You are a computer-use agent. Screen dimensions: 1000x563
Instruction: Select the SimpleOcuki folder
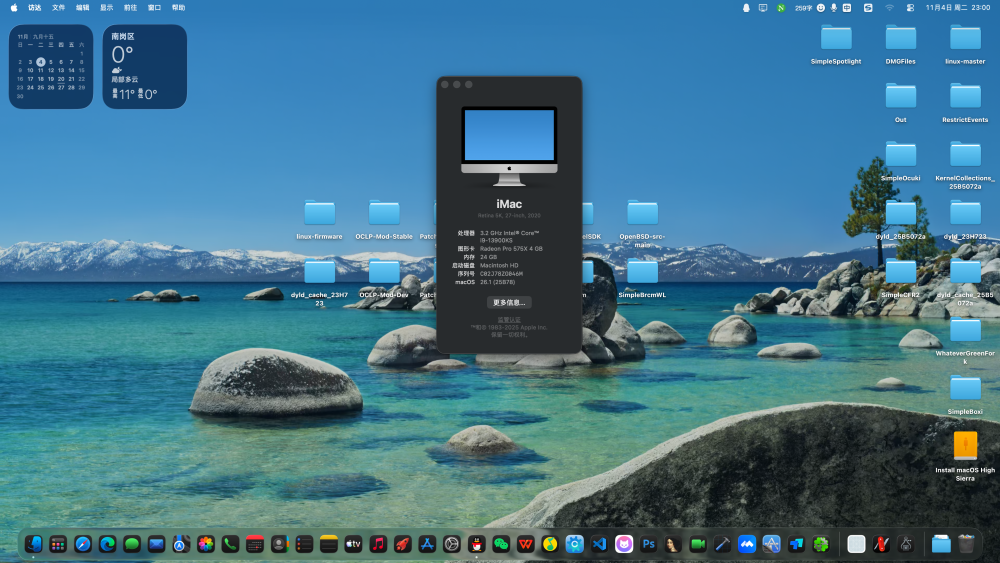[901, 161]
